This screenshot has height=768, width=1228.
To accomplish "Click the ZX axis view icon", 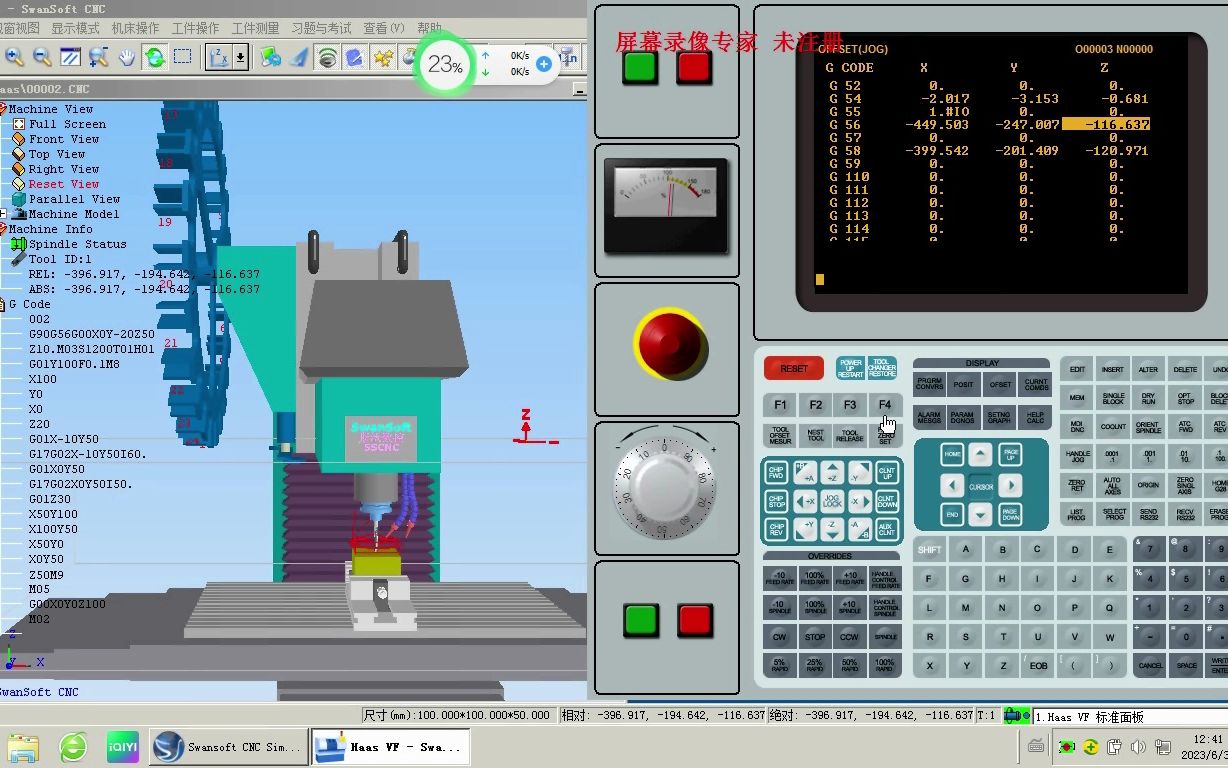I will pyautogui.click(x=219, y=57).
